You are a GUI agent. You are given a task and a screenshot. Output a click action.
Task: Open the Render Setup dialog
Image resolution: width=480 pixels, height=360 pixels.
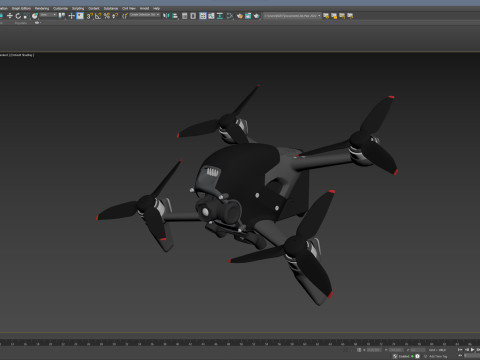point(240,16)
